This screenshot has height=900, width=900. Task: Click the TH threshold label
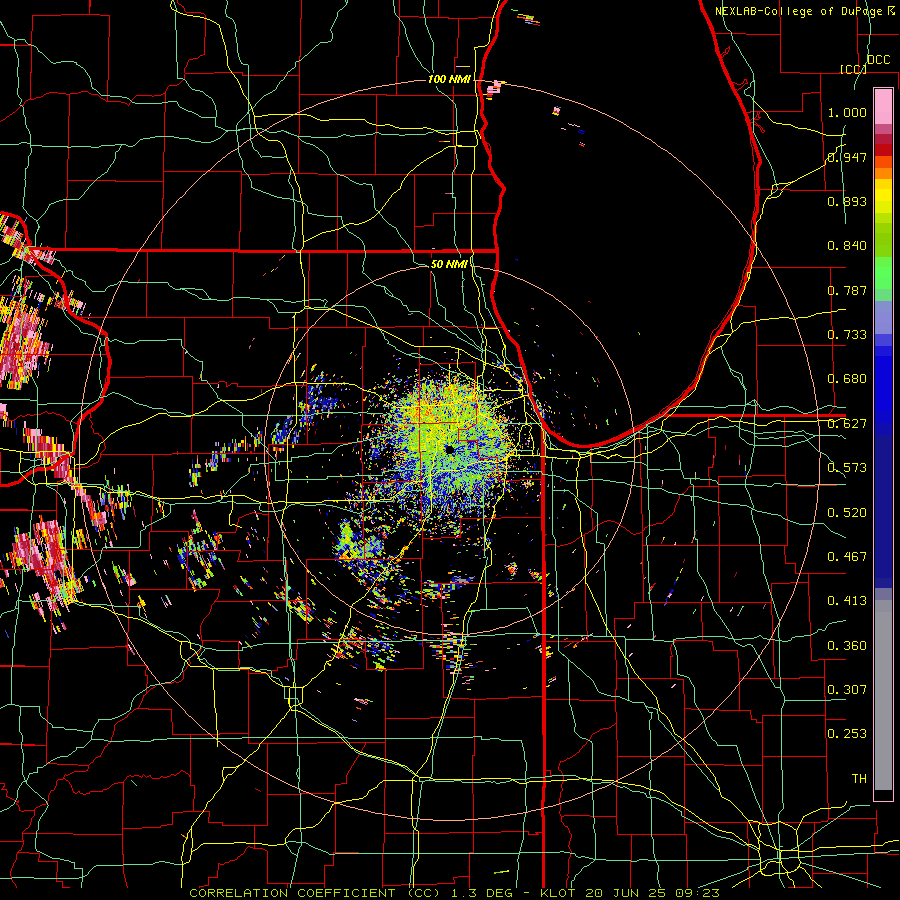(859, 779)
